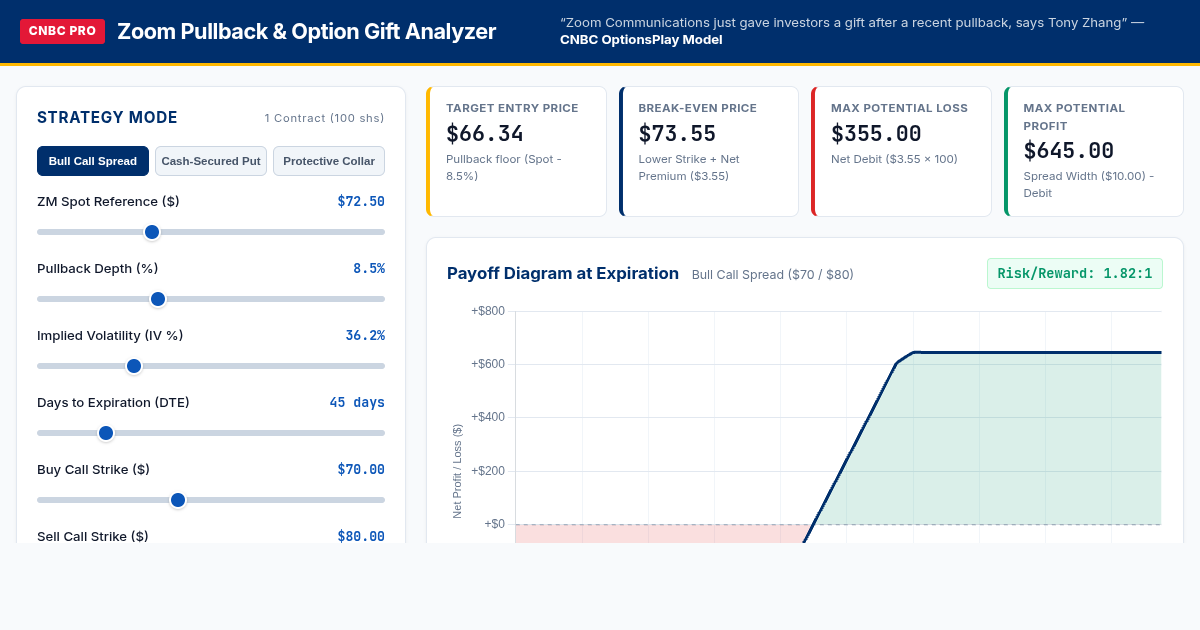Click the $80.00 sell call strike value
Screen dimensions: 1200x630
point(361,536)
